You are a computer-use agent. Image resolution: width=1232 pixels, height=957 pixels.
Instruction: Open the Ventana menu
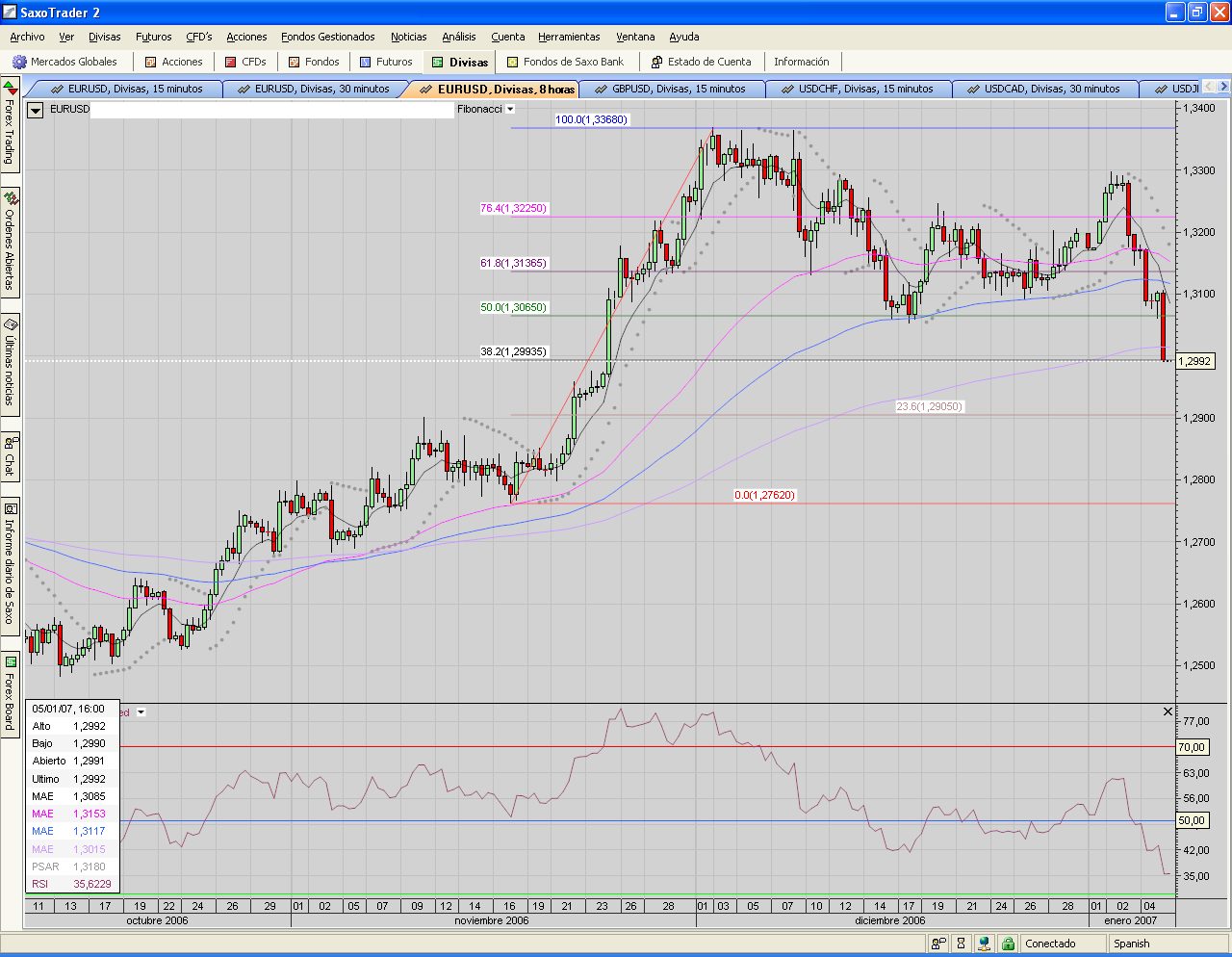[x=635, y=37]
